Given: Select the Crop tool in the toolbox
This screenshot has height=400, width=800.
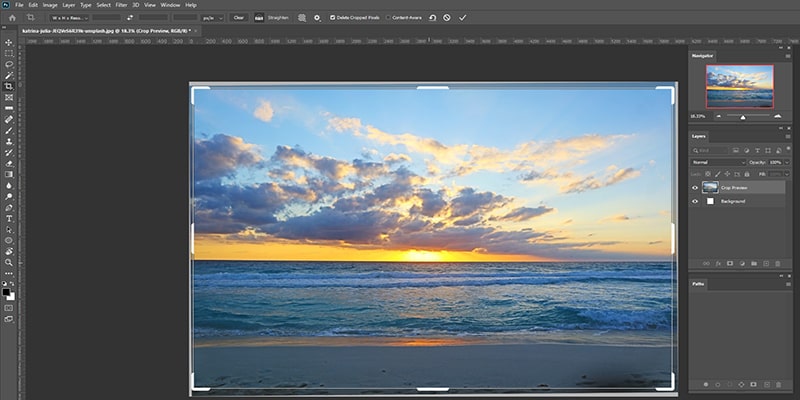Looking at the screenshot, I should (9, 86).
